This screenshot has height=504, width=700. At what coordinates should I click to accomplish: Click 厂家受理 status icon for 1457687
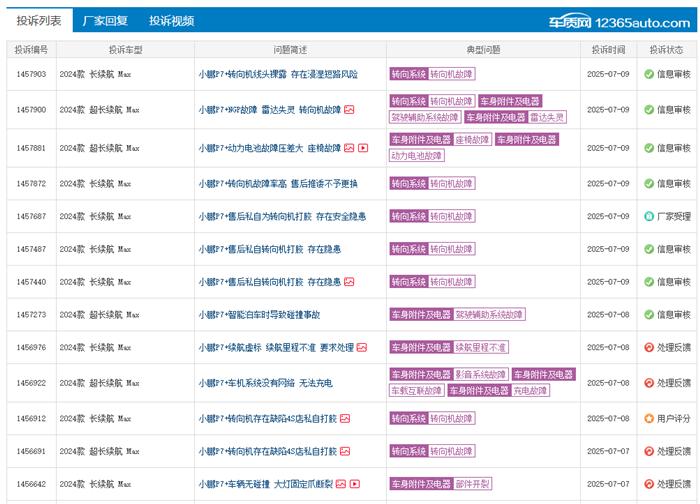[649, 216]
